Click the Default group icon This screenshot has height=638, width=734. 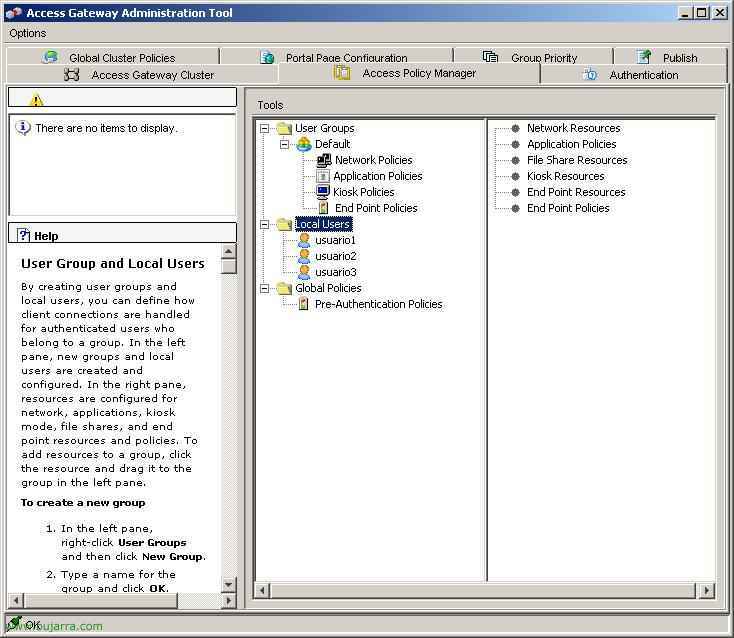pyautogui.click(x=304, y=144)
